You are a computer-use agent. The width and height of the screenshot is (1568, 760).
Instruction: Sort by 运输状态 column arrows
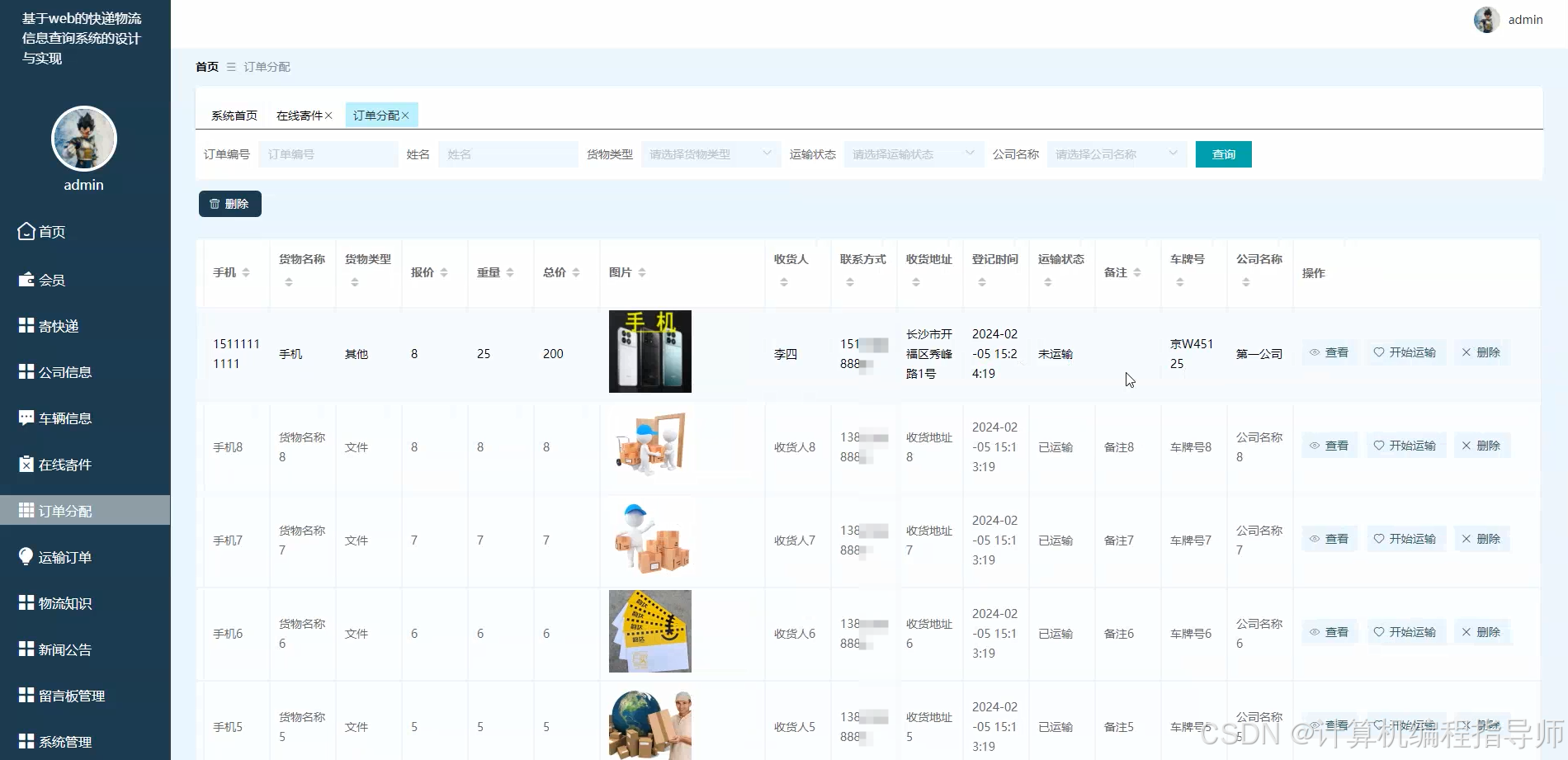point(1048,283)
